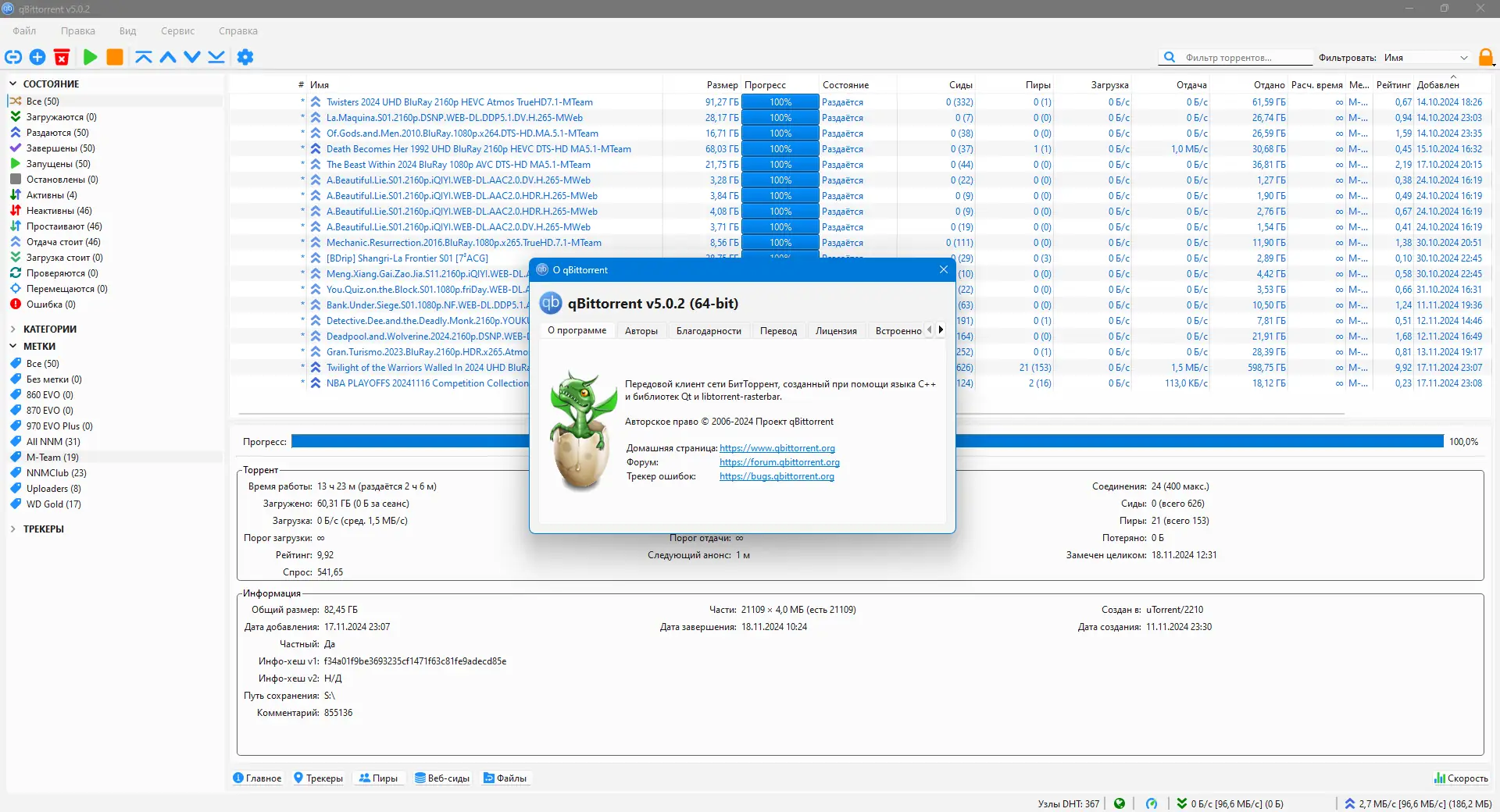Open the Пиры details tab

point(378,778)
